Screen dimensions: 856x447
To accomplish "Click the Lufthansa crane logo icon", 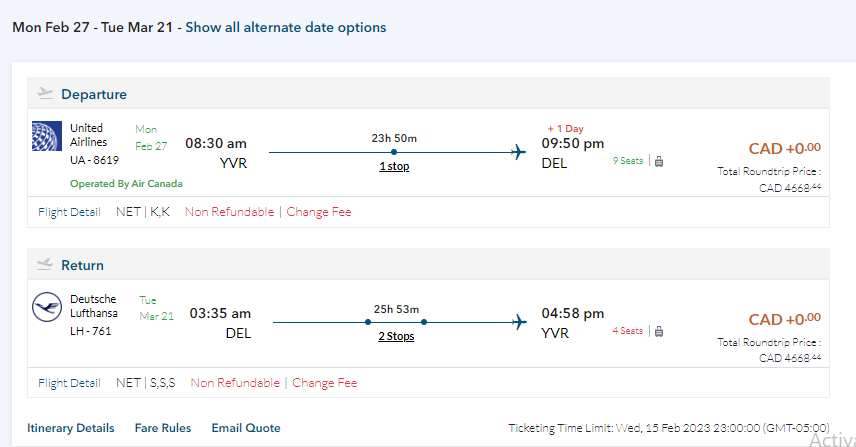I will (x=47, y=307).
